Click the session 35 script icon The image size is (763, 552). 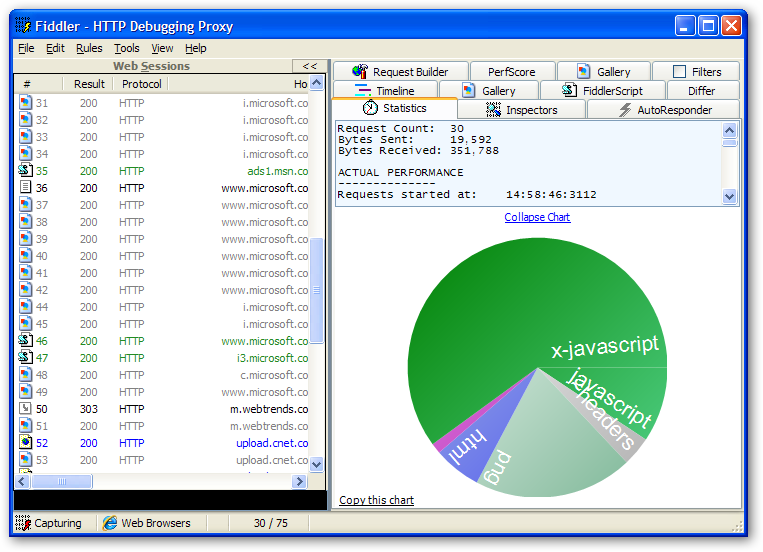pyautogui.click(x=25, y=171)
